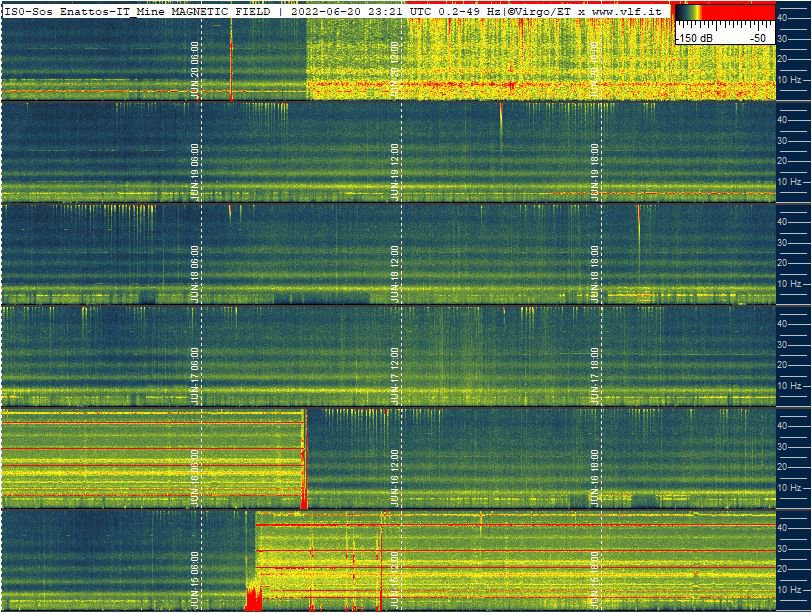Click the JUN 16 12:00 time marker

click(x=396, y=478)
